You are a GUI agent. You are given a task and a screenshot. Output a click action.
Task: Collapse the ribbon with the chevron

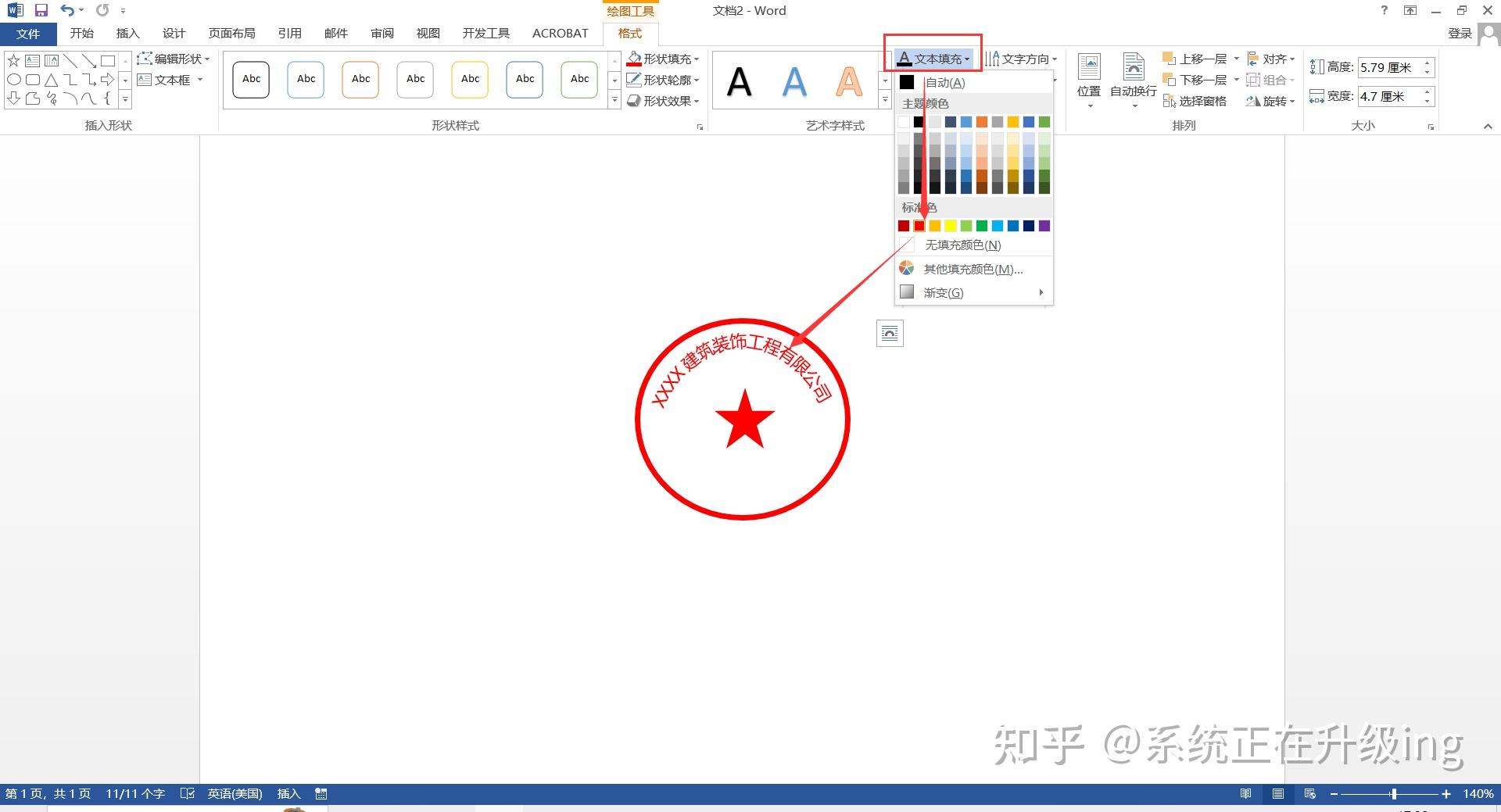click(1488, 126)
